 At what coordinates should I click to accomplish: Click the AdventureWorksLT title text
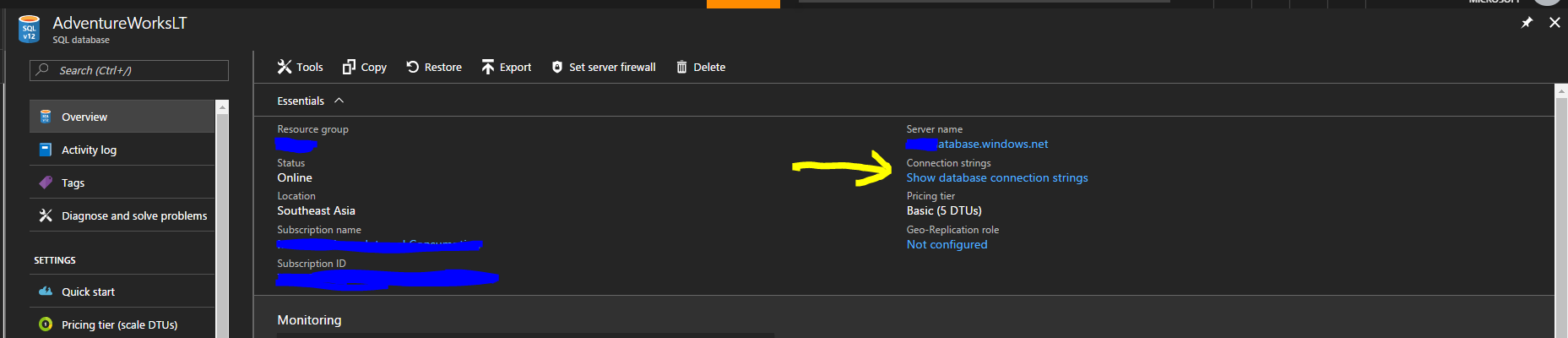(x=120, y=23)
